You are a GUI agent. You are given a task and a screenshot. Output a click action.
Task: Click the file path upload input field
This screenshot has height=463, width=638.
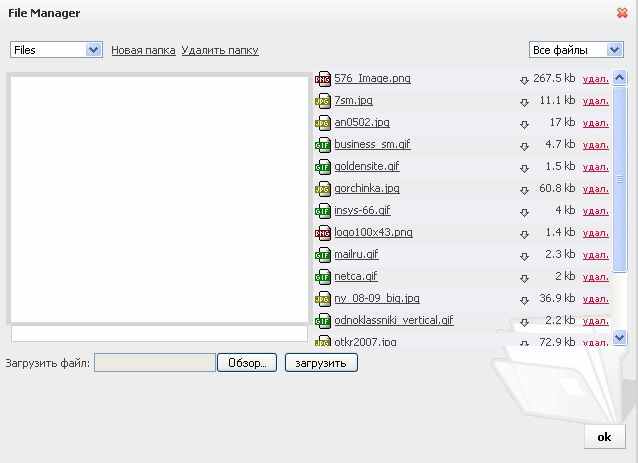(155, 363)
